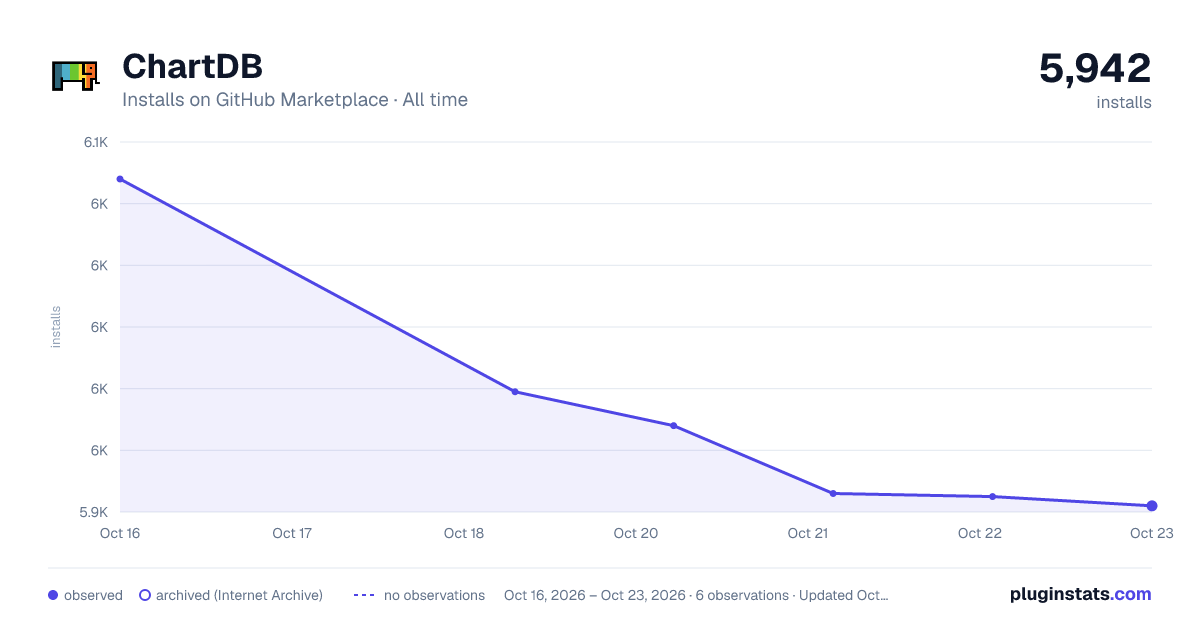The width and height of the screenshot is (1200, 630).
Task: Open the pluginstats.com link
Action: pyautogui.click(x=1080, y=594)
